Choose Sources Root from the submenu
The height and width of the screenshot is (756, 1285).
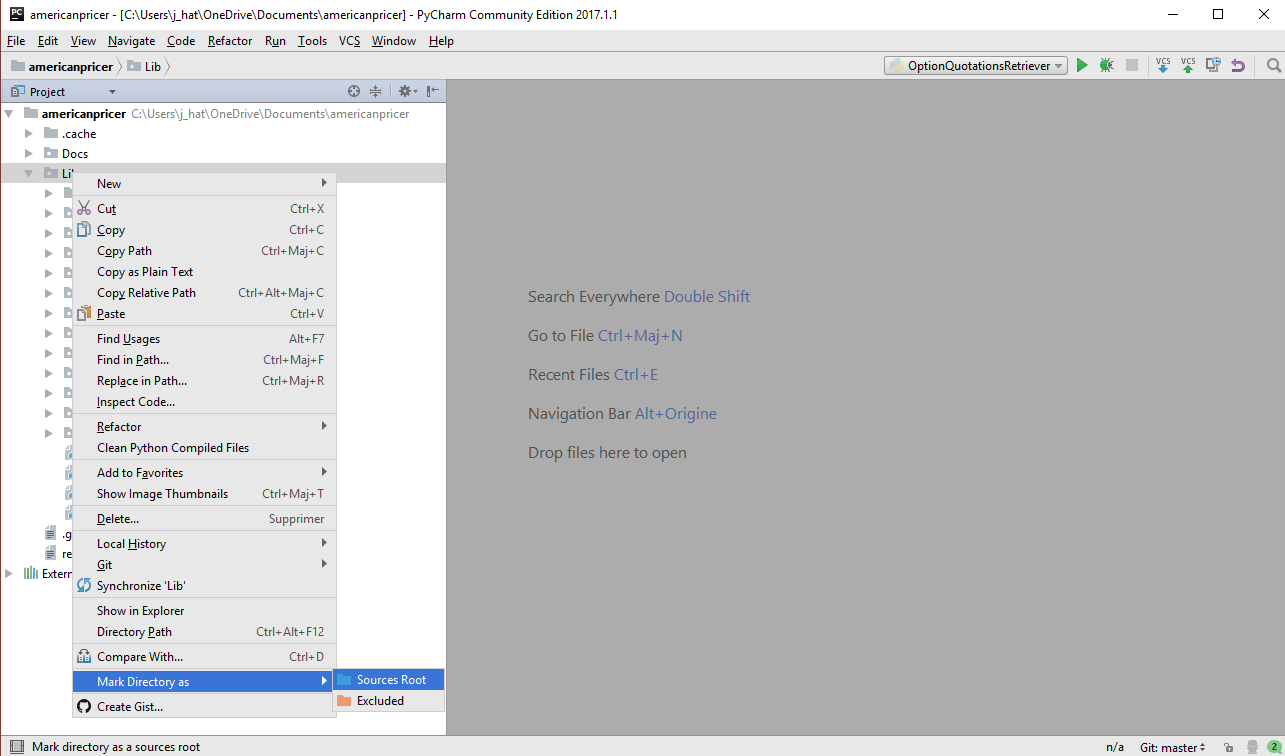click(388, 679)
